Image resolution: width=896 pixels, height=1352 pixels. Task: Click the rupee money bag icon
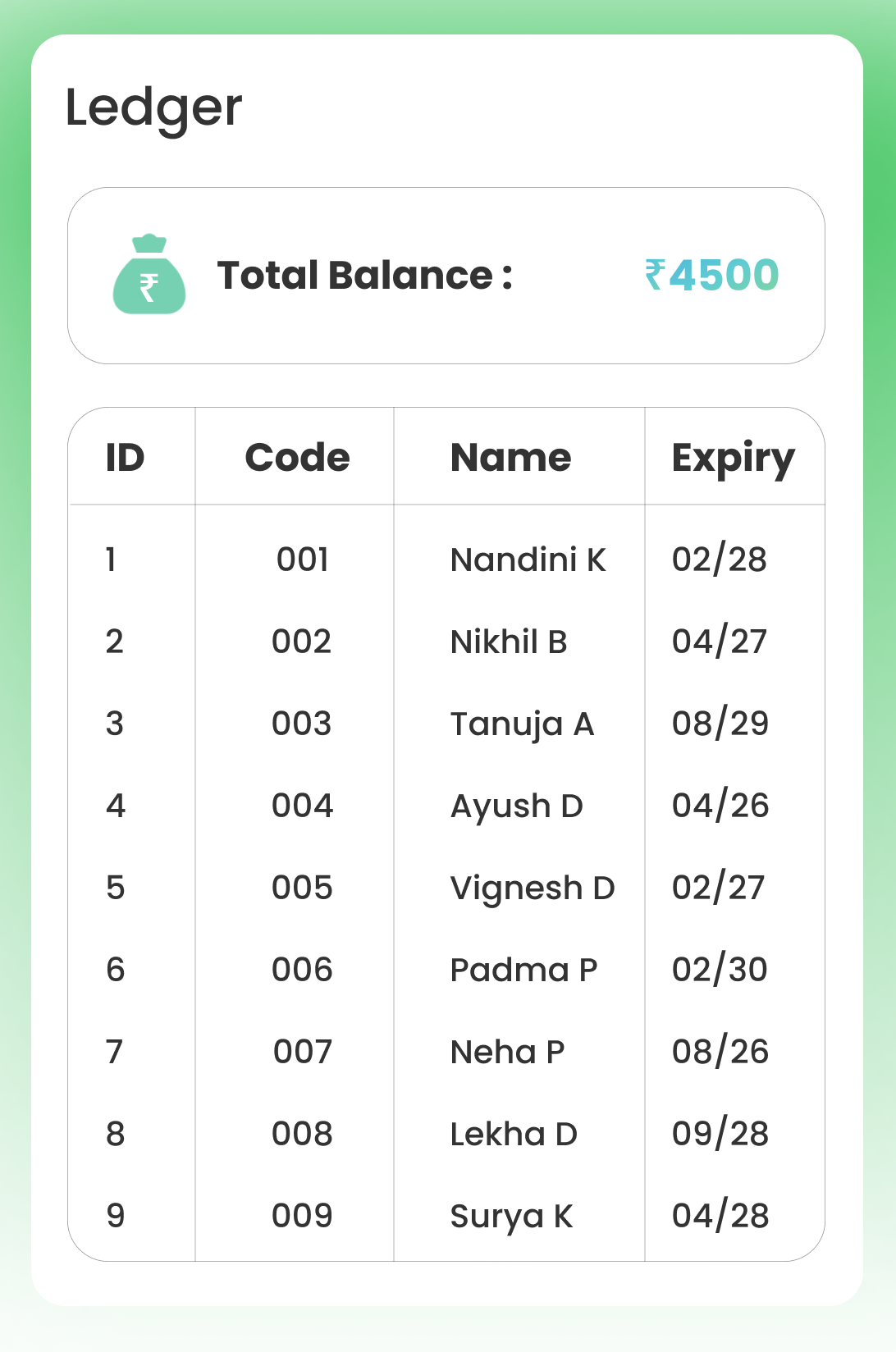click(149, 276)
